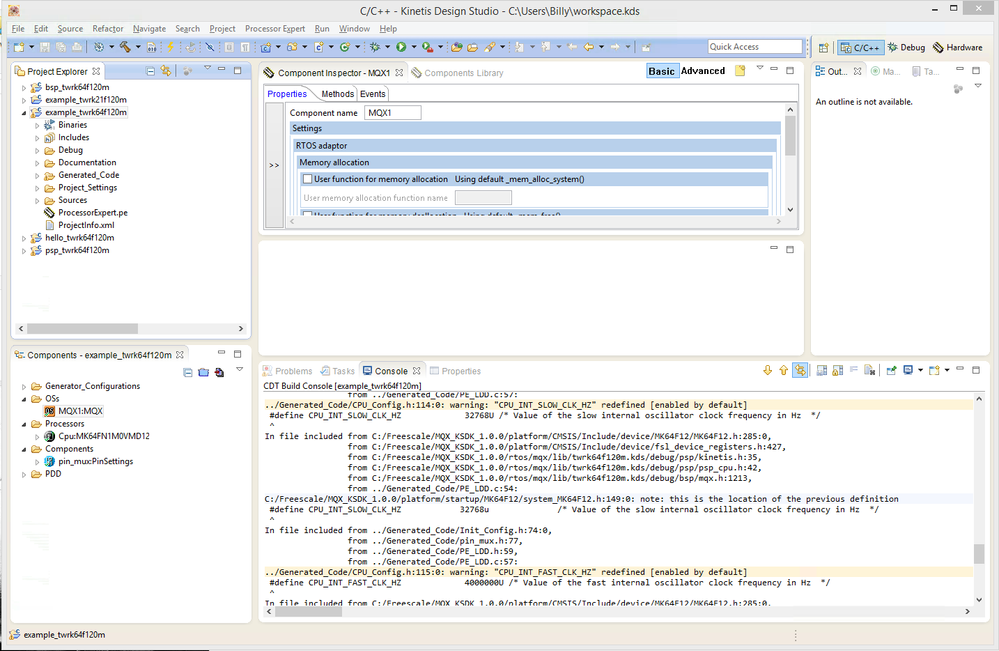Click collapse icon in Components view toolbar
This screenshot has width=999, height=651.
pyautogui.click(x=188, y=373)
